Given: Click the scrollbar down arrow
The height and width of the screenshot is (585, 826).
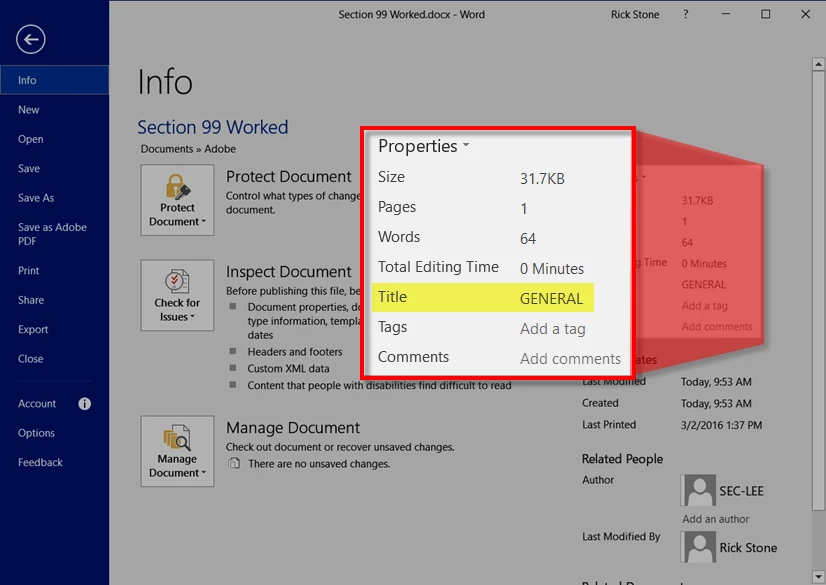Looking at the screenshot, I should point(818,576).
